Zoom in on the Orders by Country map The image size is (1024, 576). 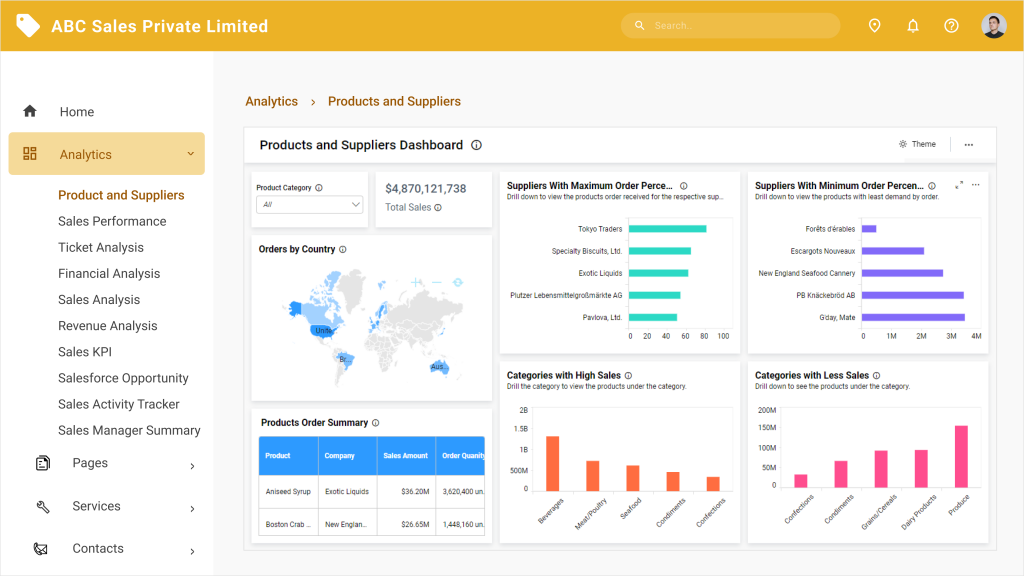point(416,282)
